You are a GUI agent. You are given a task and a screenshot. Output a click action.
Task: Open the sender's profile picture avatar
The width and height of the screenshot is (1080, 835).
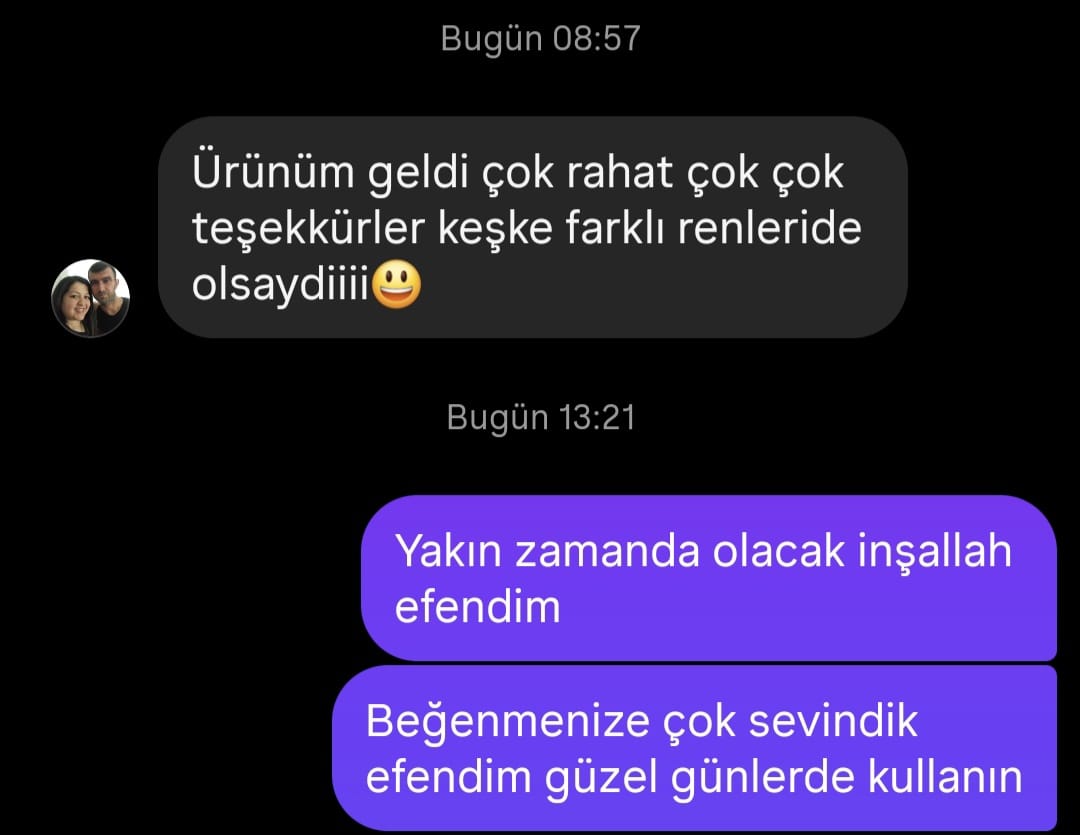click(x=91, y=298)
